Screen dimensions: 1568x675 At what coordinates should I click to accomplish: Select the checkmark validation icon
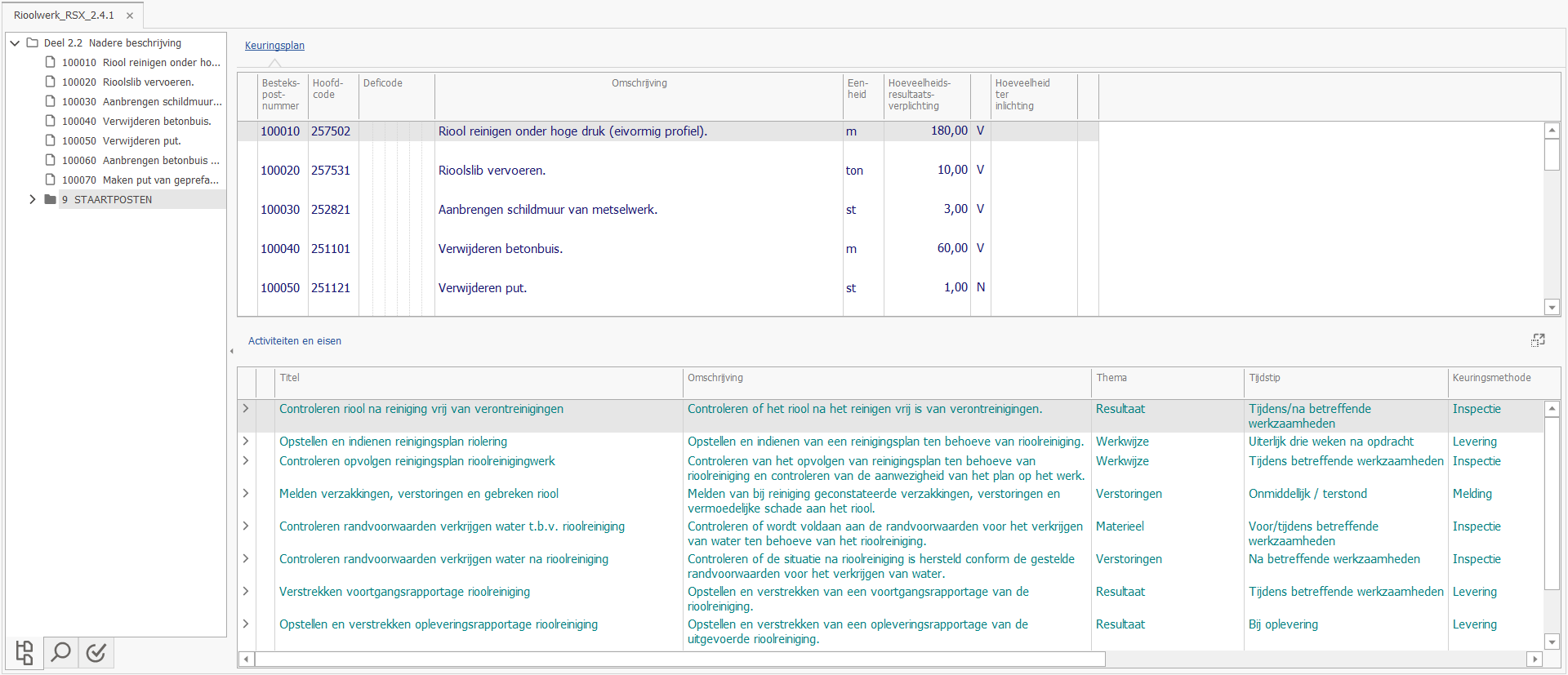coord(96,653)
